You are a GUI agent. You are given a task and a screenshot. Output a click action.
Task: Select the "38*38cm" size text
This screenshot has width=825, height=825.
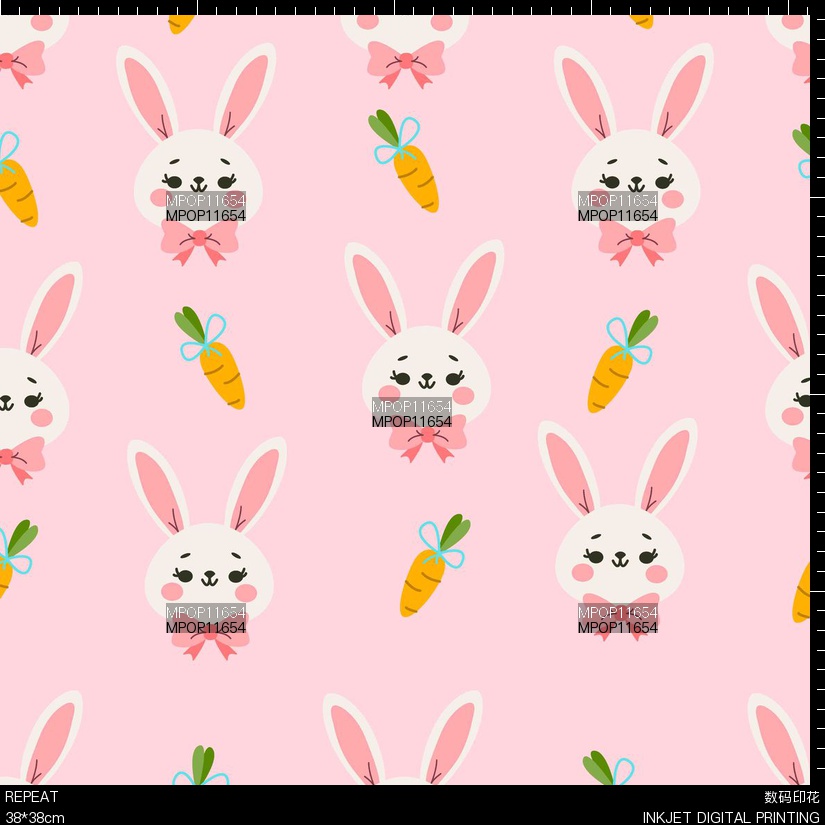click(35, 818)
